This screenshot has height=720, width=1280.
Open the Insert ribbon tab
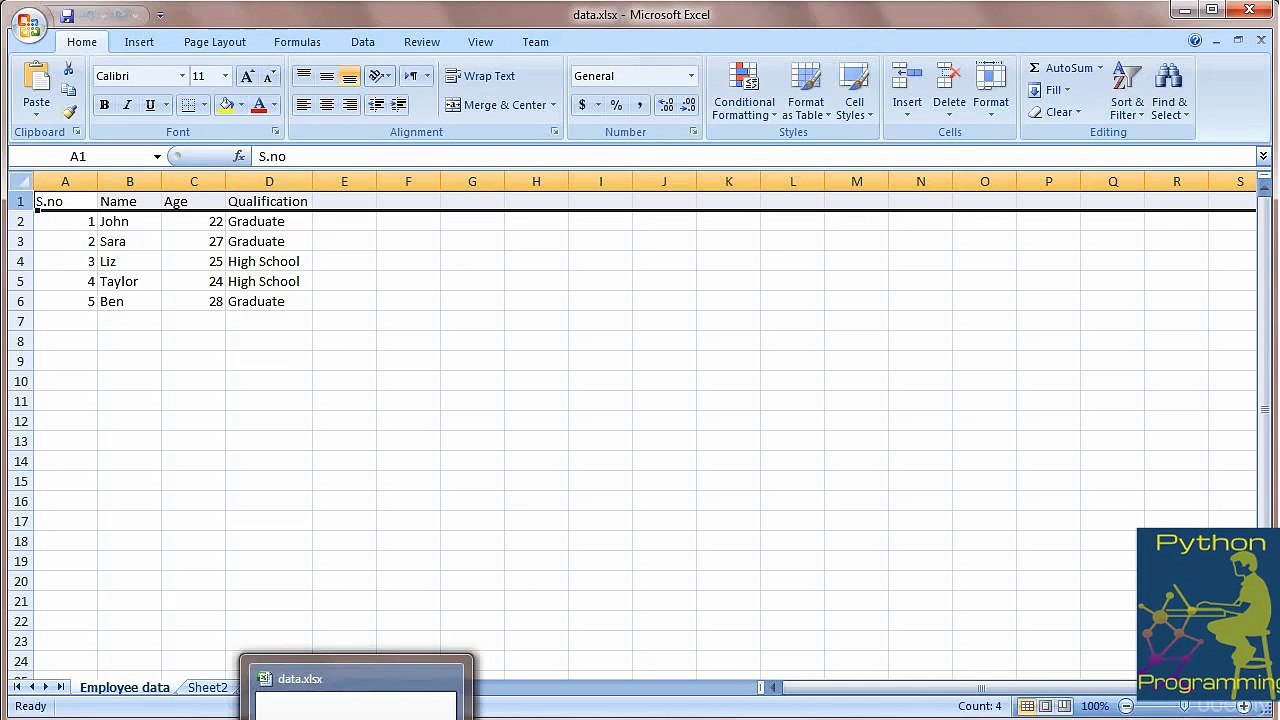click(x=139, y=42)
